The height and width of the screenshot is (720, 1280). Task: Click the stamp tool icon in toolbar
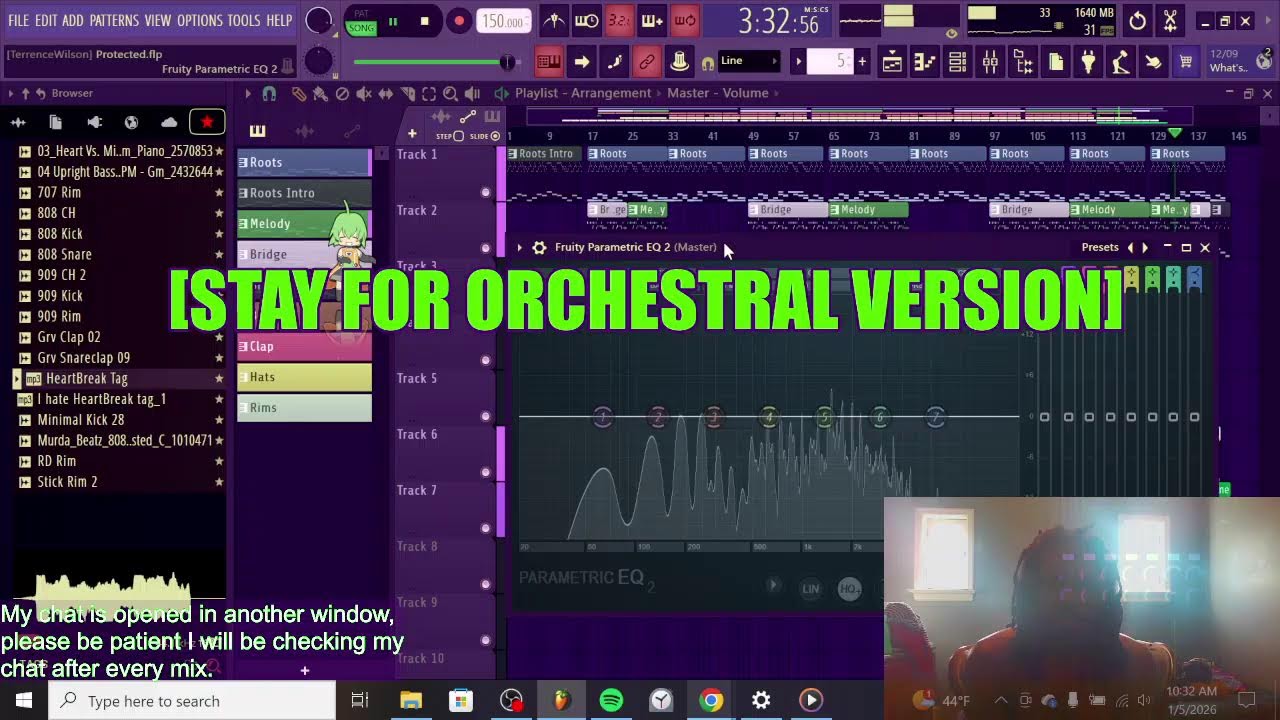[x=680, y=62]
